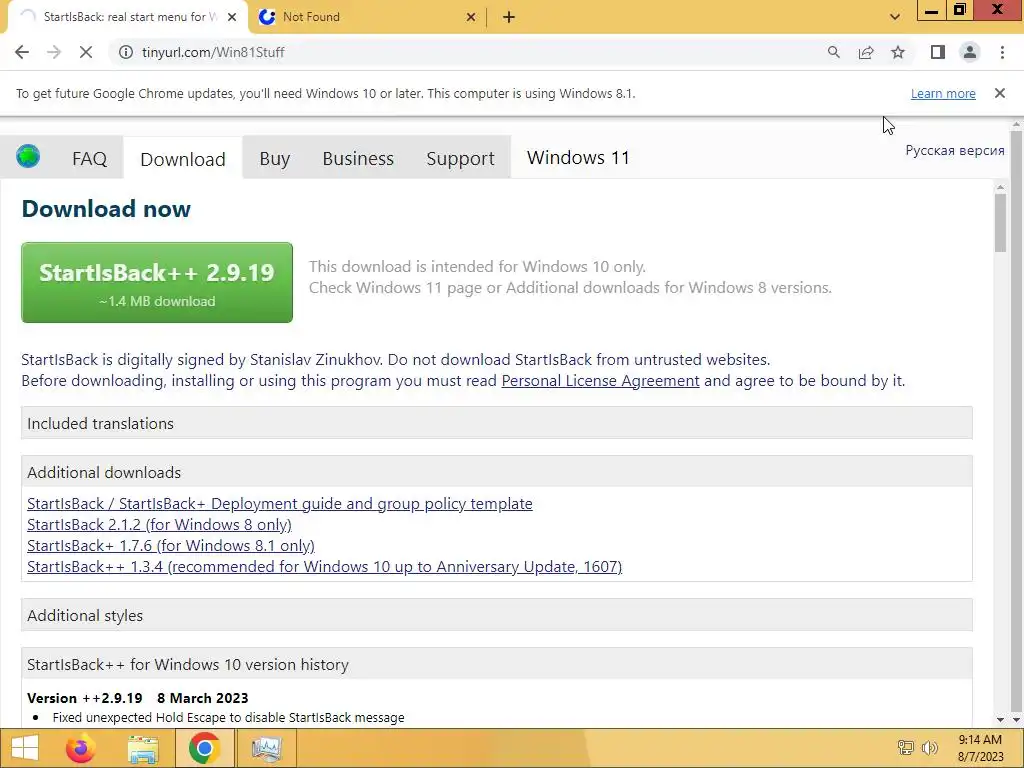Click Learn more in the update bar

943,93
